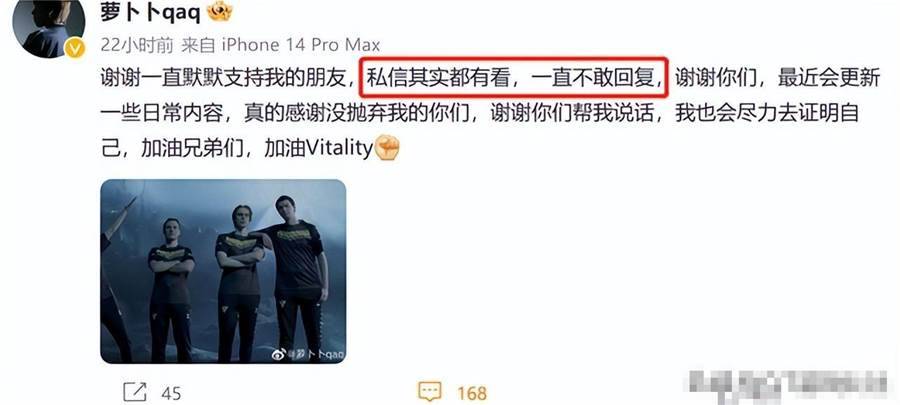
Task: Click the repost share icon
Action: tap(135, 392)
